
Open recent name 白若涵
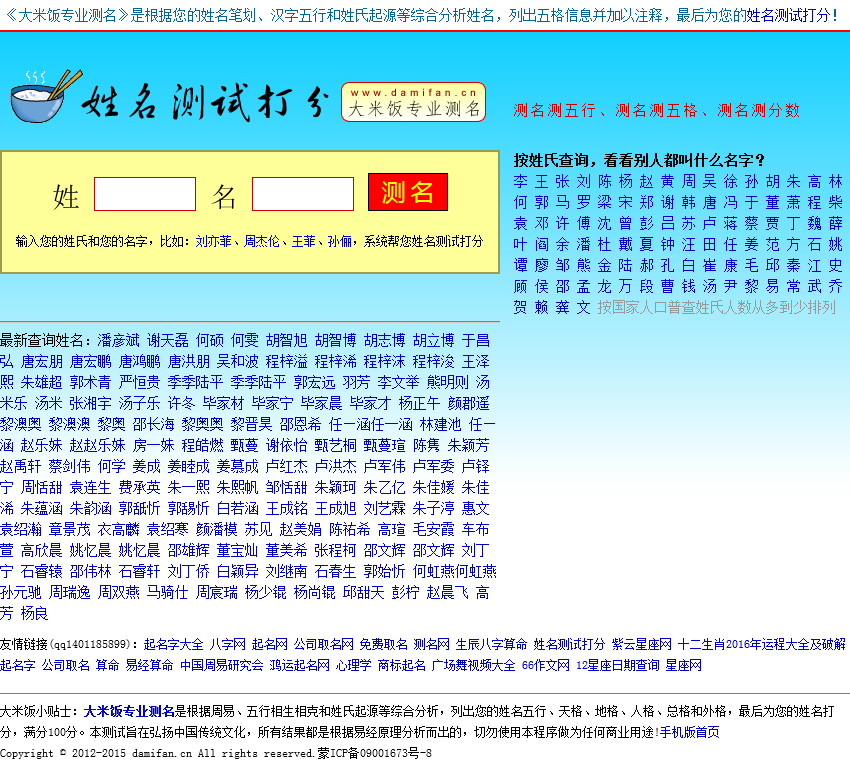coord(237,508)
